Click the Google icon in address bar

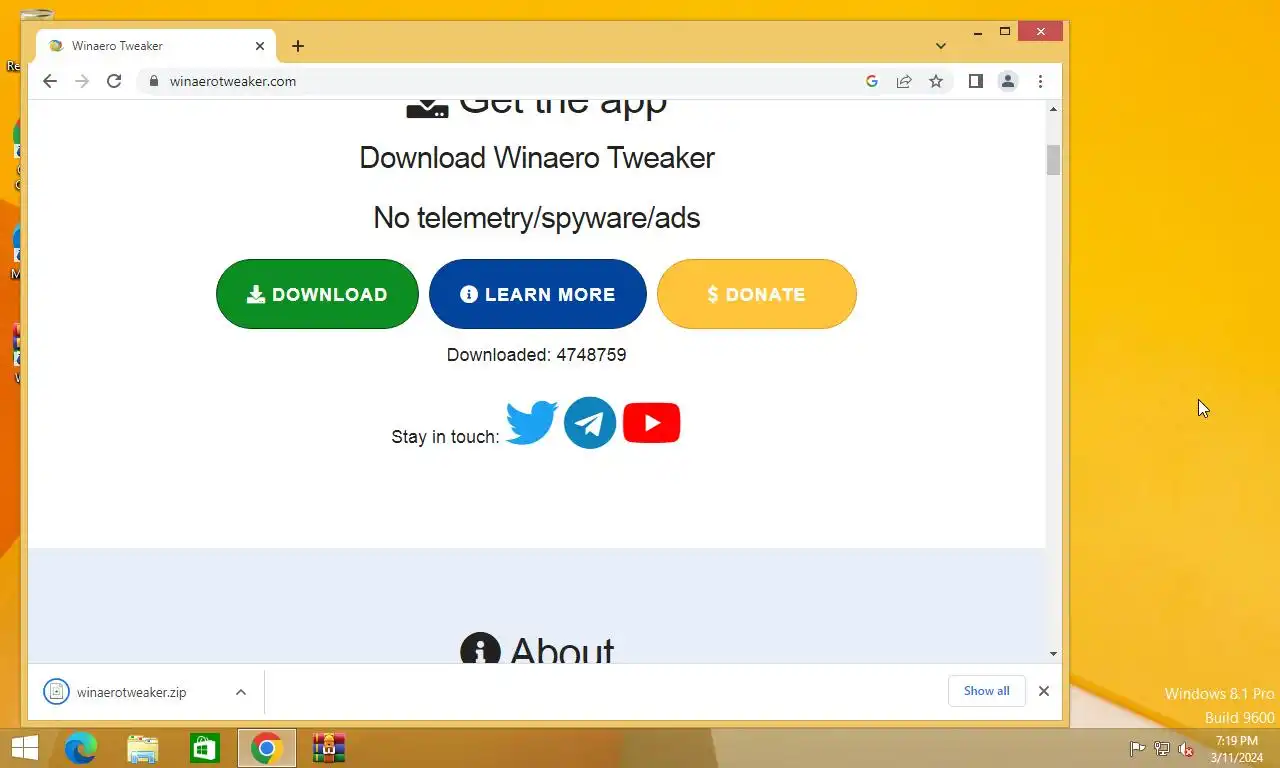[x=872, y=81]
